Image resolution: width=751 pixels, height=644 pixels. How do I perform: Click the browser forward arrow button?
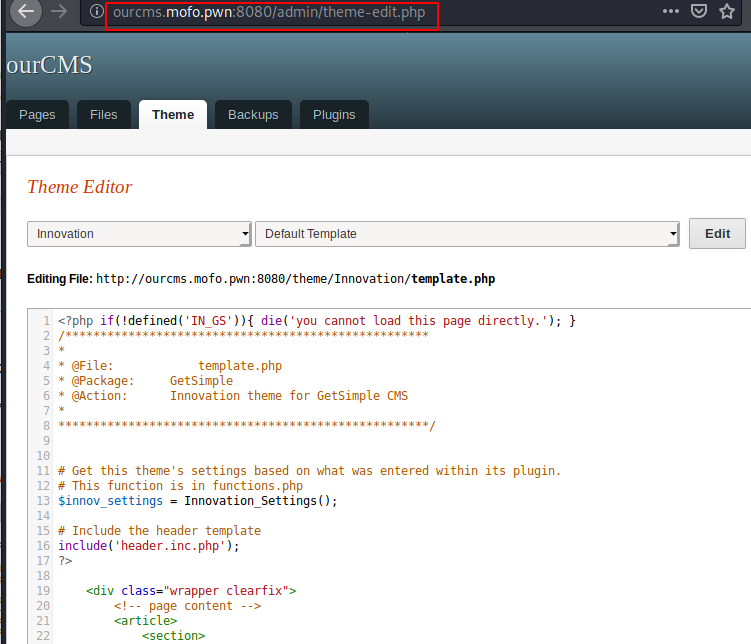coord(59,11)
